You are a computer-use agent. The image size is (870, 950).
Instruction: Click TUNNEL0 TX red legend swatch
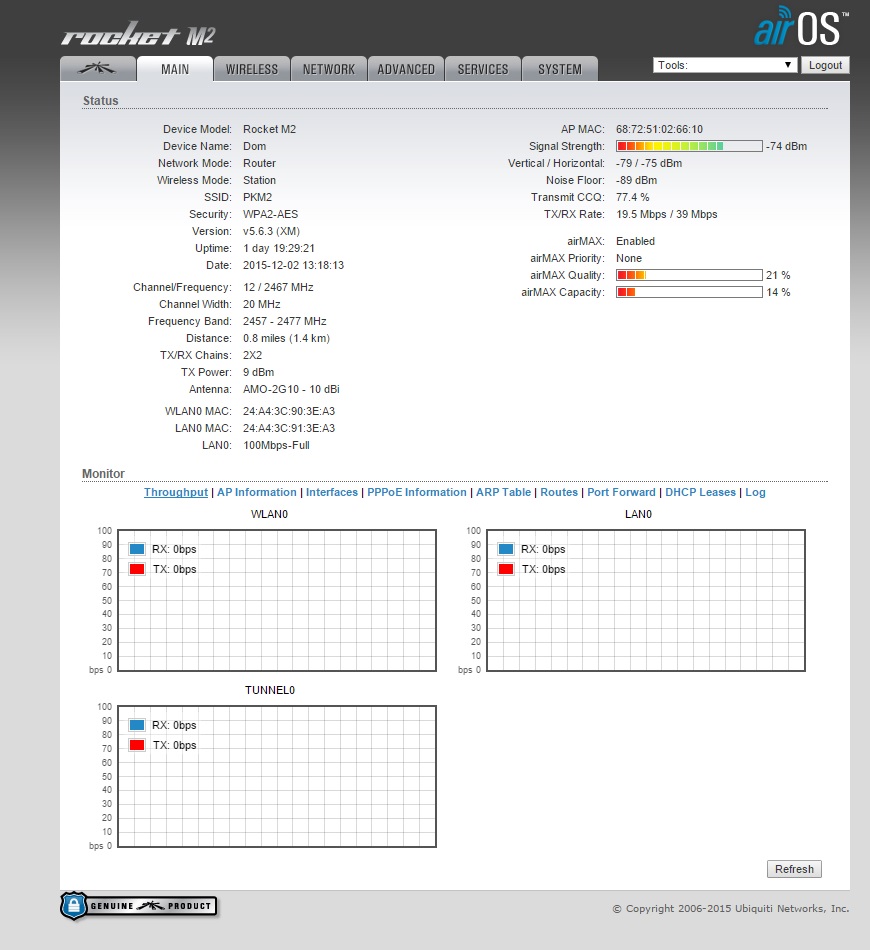[x=137, y=745]
